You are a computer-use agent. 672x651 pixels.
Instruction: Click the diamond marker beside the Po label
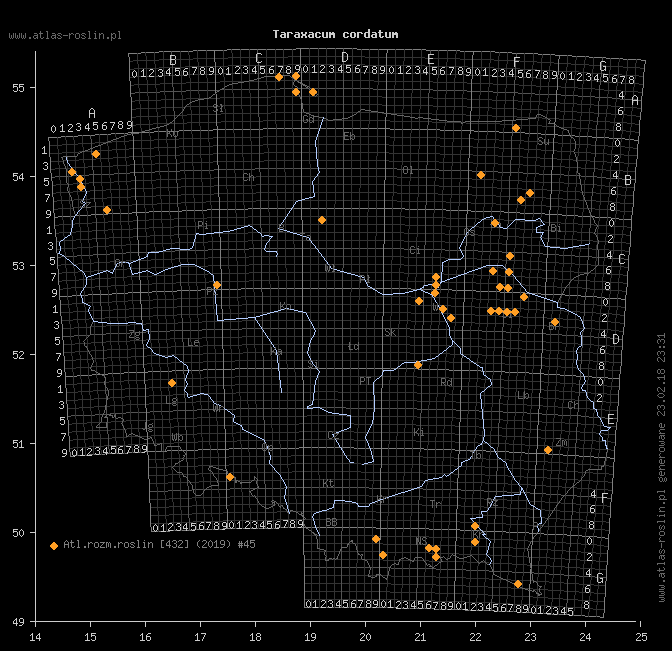click(217, 285)
